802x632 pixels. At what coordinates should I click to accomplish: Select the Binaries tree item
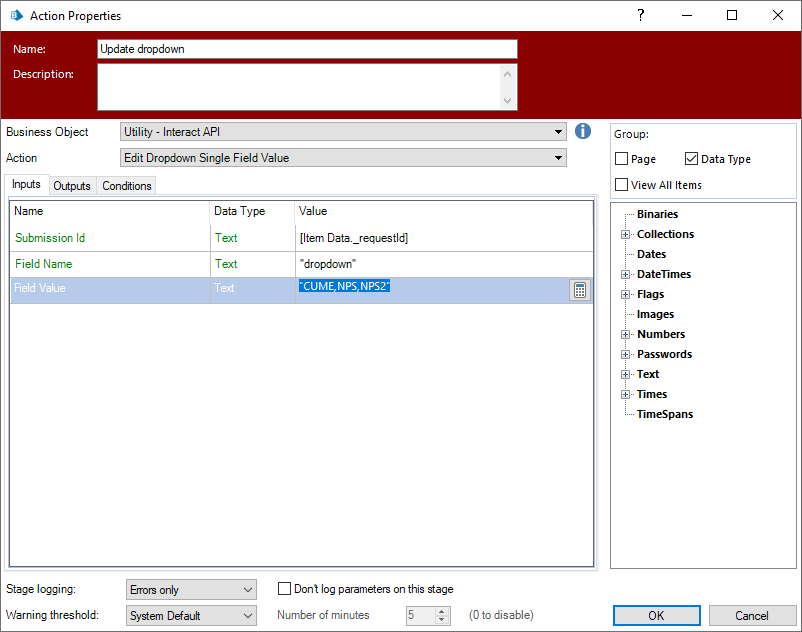tap(657, 214)
